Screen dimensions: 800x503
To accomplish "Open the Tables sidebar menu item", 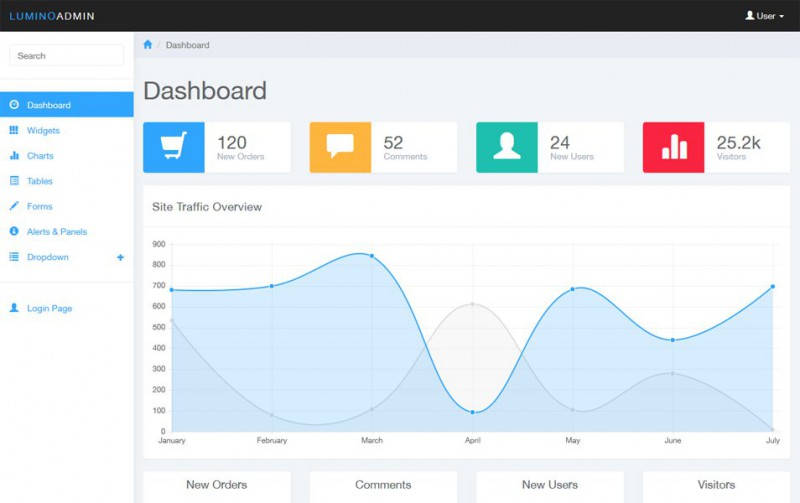I will click(40, 181).
